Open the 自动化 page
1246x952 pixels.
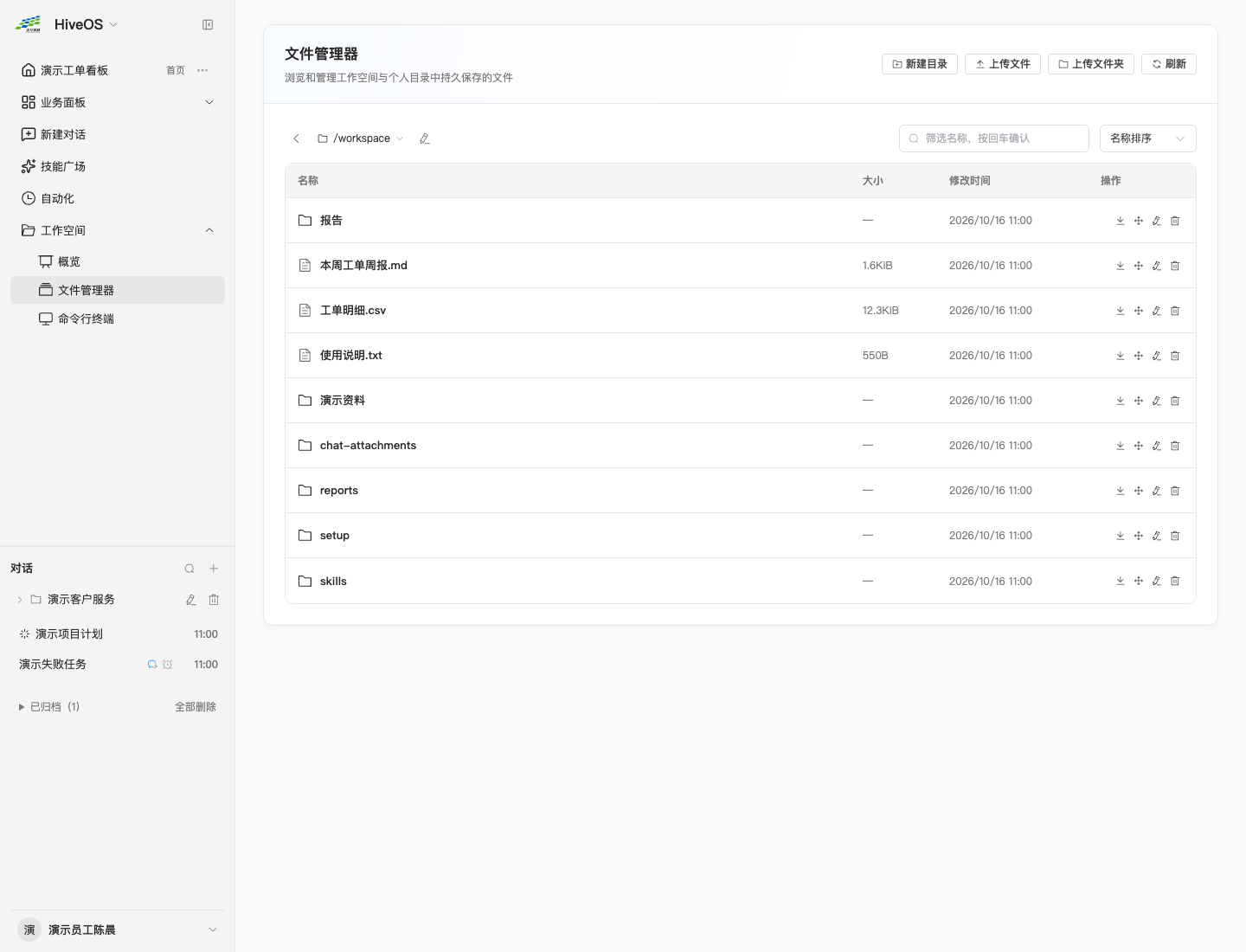click(x=118, y=198)
